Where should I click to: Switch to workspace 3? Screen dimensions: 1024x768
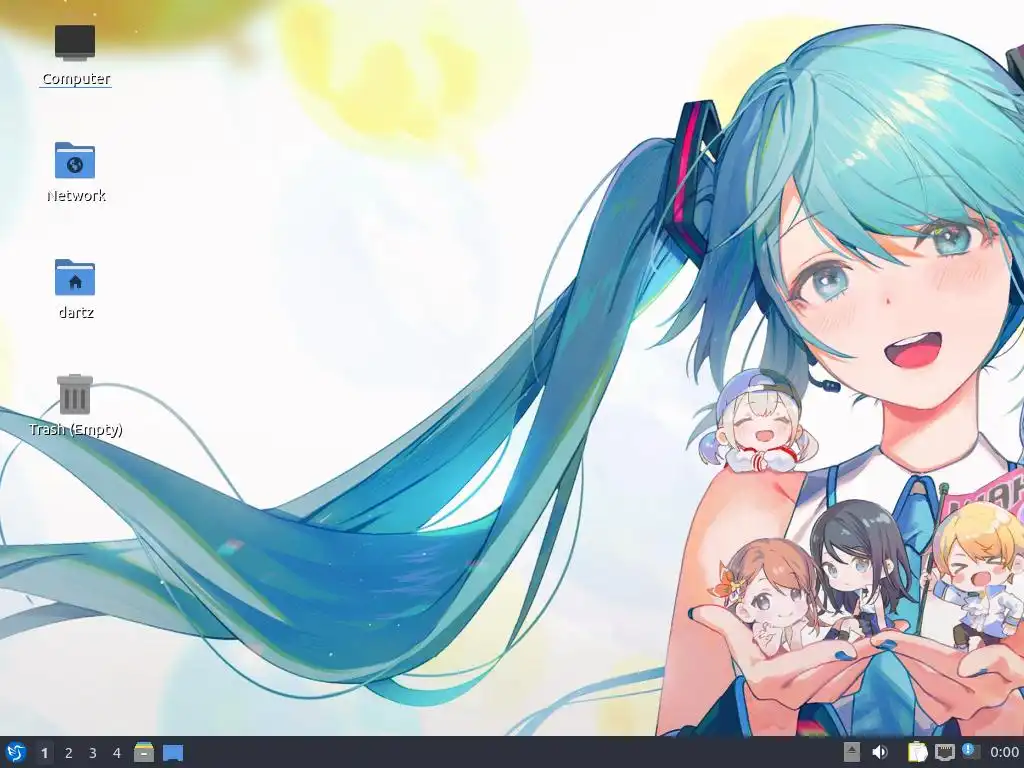pos(93,753)
